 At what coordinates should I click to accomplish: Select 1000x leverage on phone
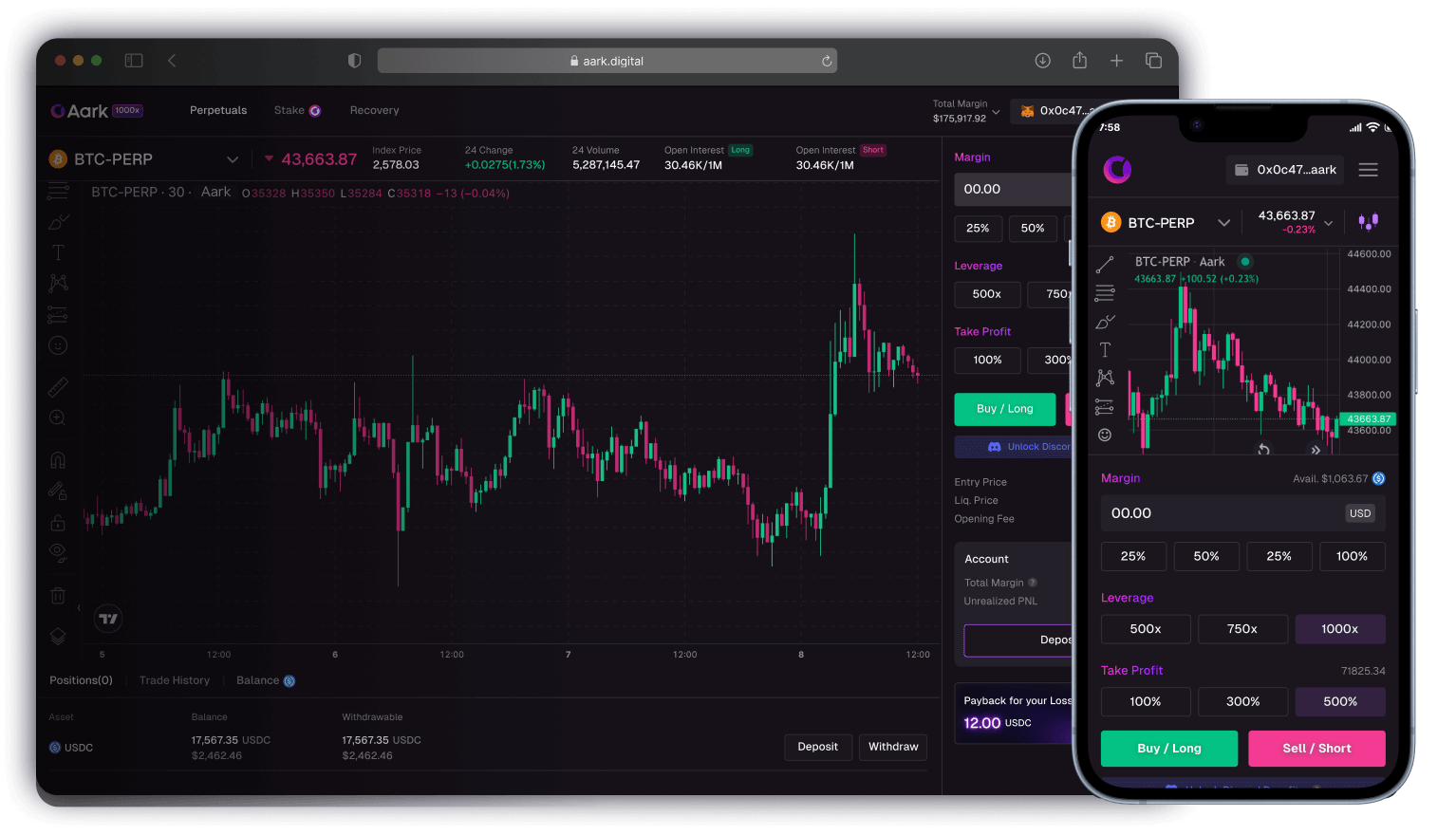(1339, 629)
